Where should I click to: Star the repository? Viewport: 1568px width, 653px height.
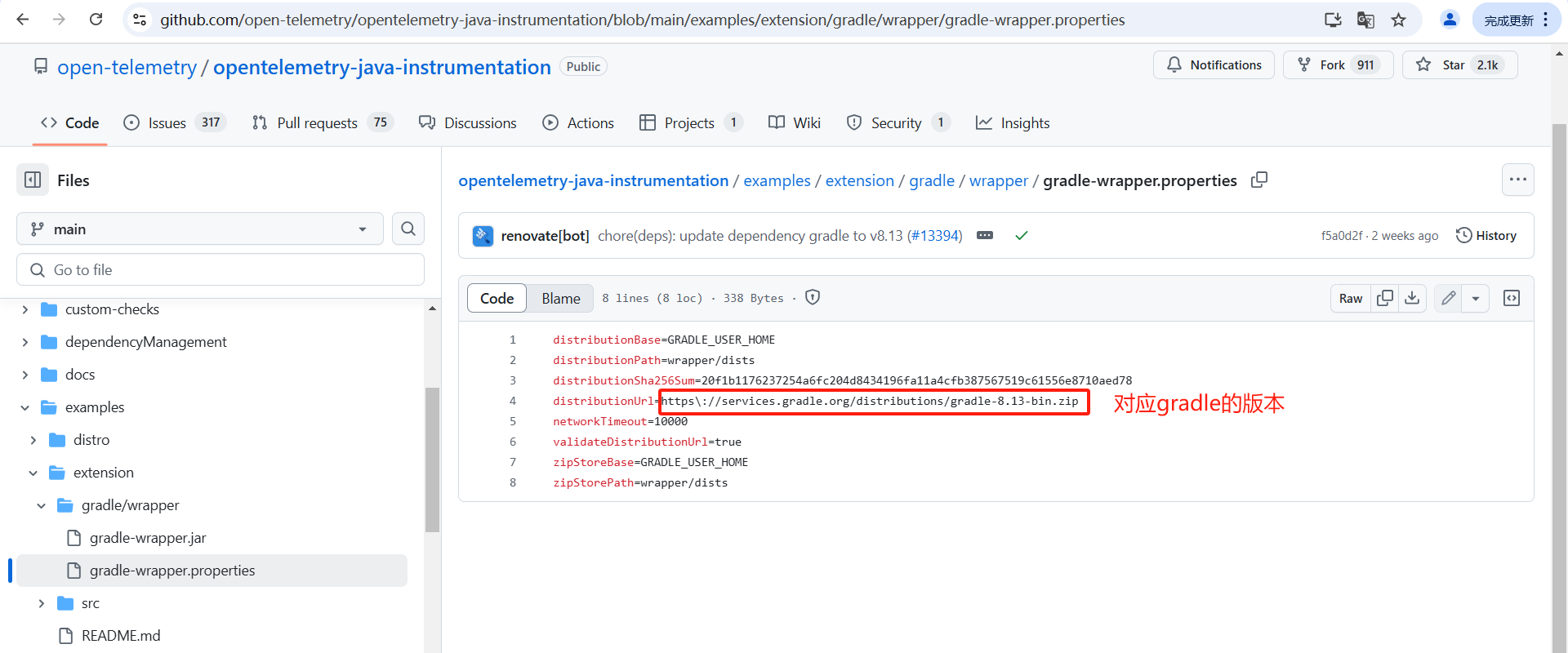(x=1459, y=64)
